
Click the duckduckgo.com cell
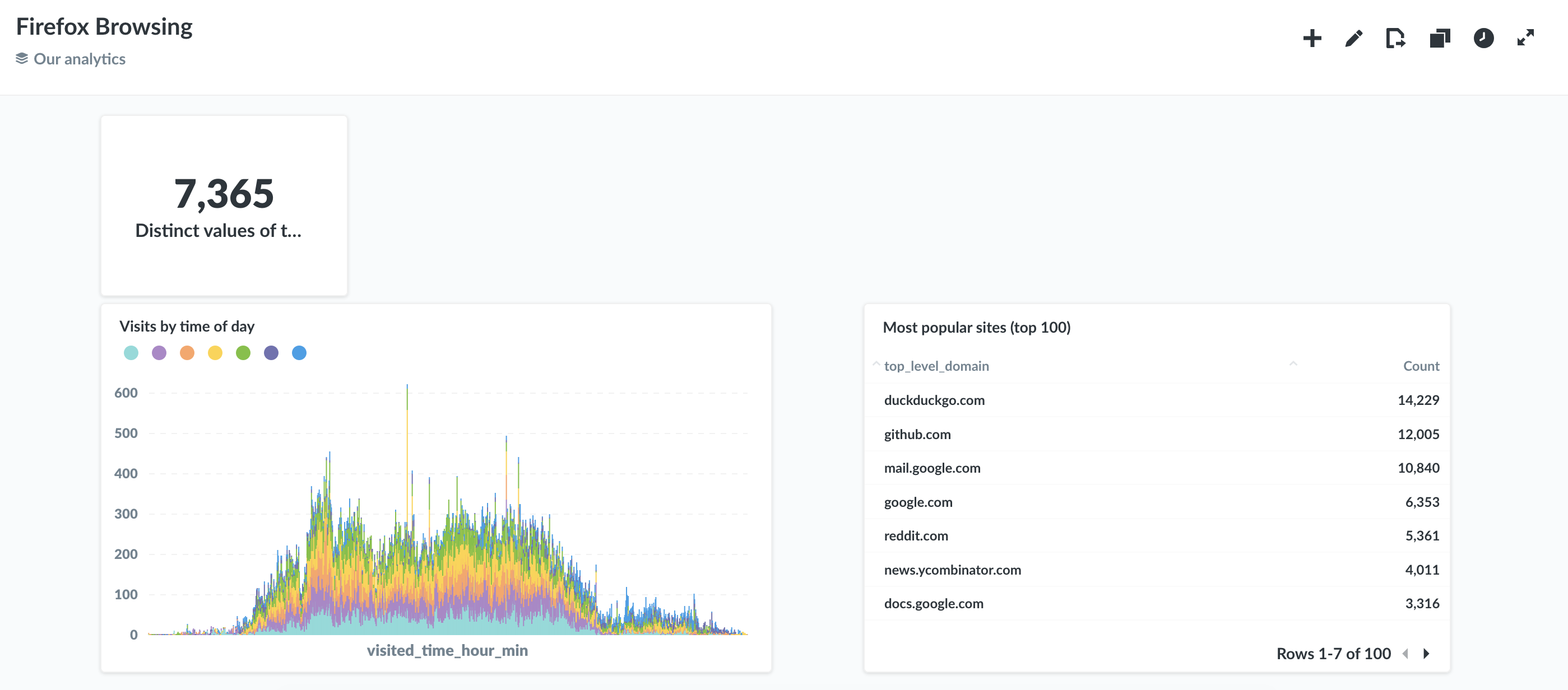coord(934,400)
